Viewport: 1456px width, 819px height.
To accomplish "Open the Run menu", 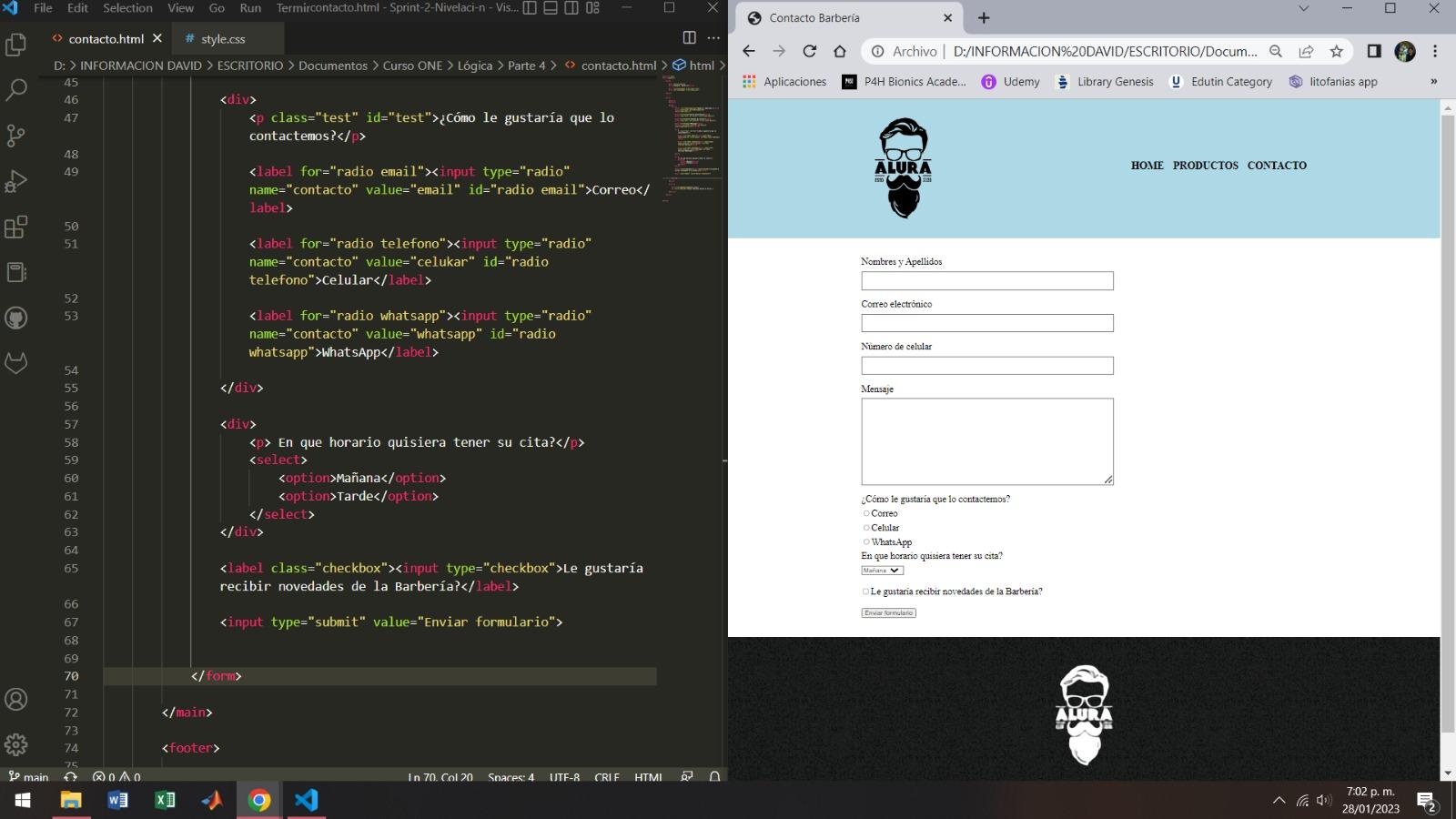I will coord(250,7).
